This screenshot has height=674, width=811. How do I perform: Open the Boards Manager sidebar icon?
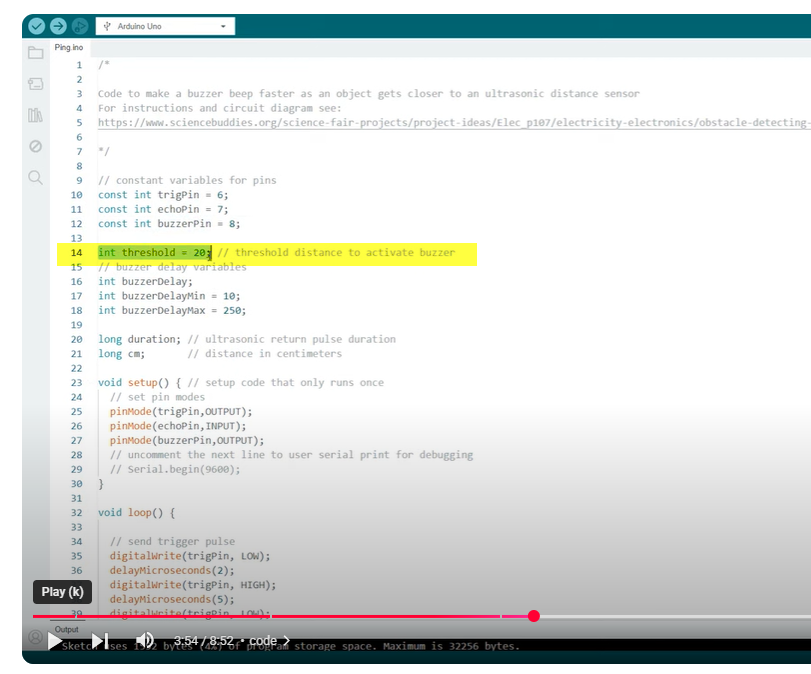pos(36,84)
